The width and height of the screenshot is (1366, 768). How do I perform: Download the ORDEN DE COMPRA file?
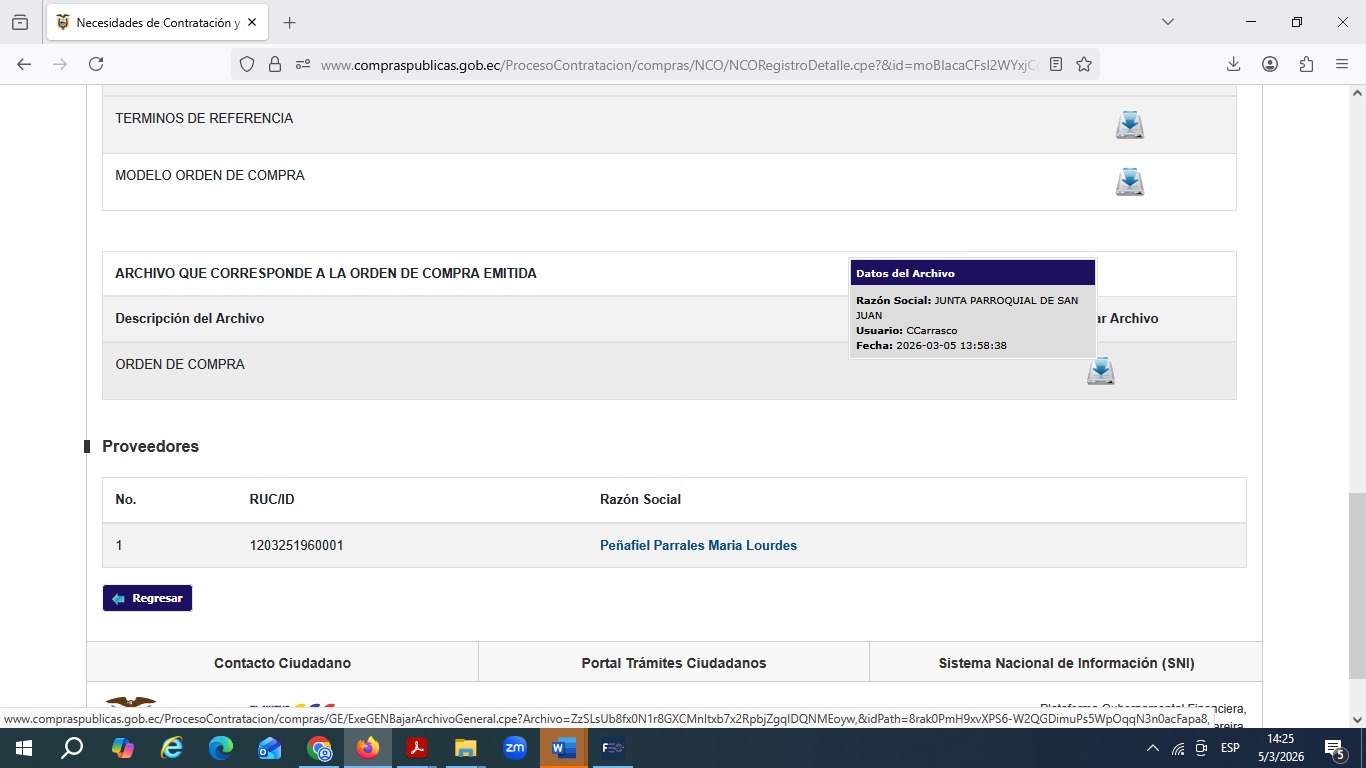click(1100, 371)
